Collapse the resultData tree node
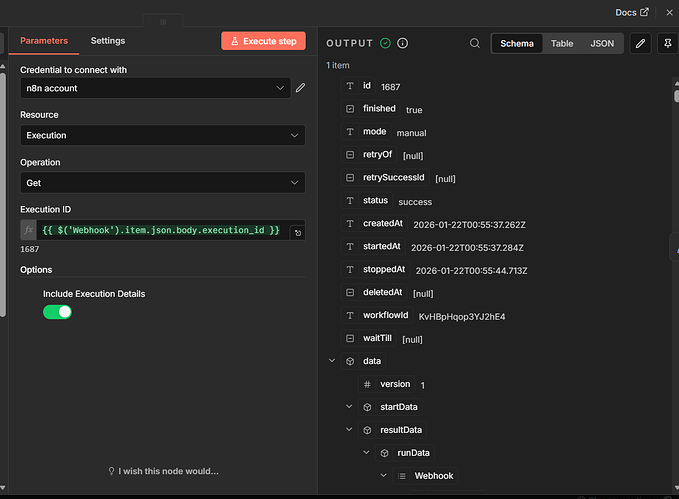The width and height of the screenshot is (679, 499). pyautogui.click(x=349, y=430)
